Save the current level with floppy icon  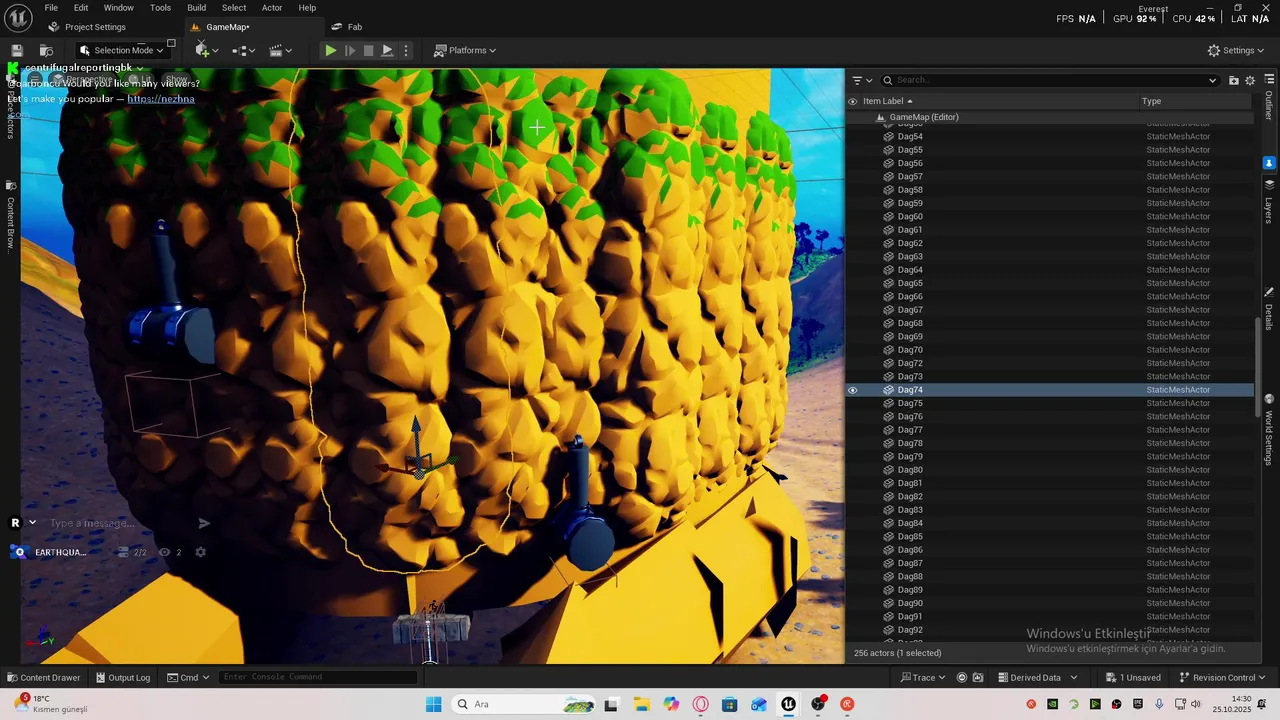(x=17, y=50)
